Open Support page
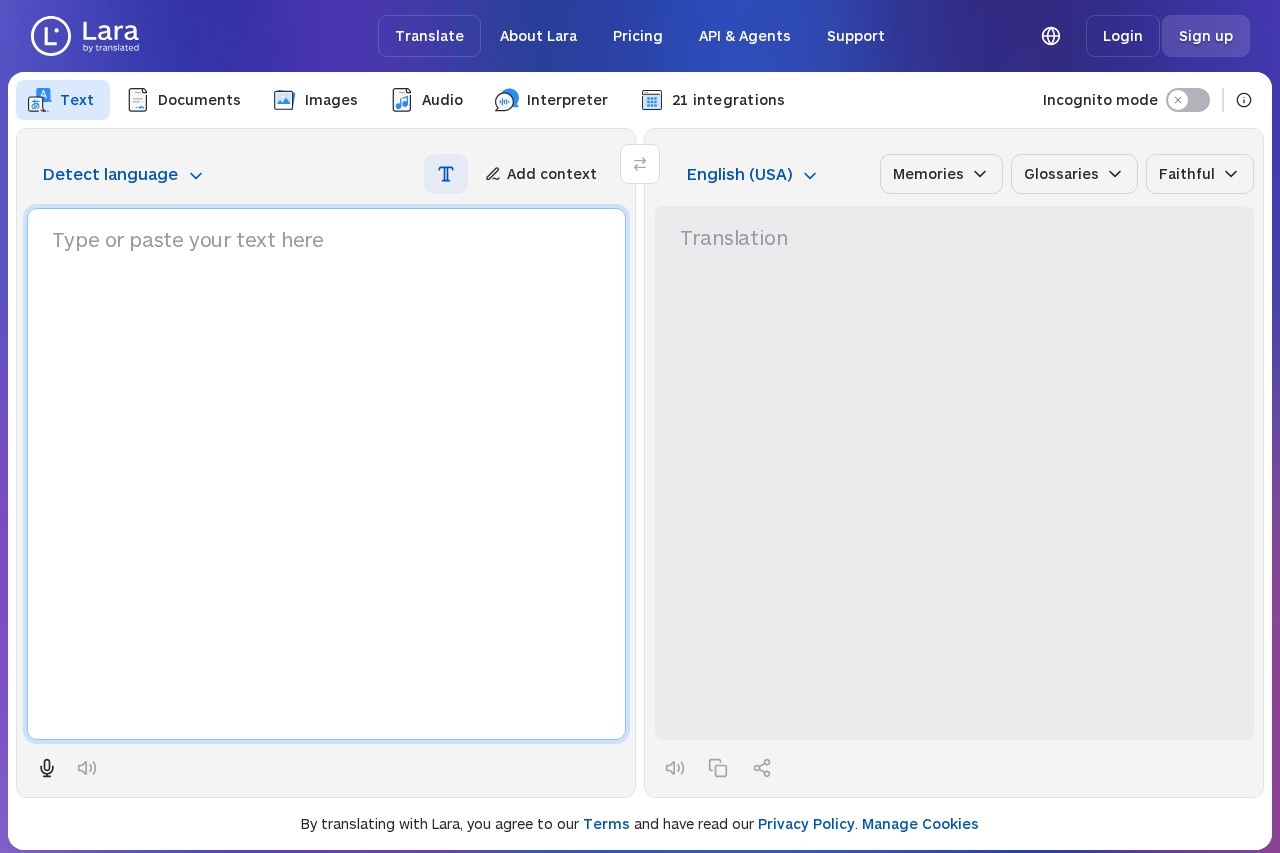1280x853 pixels. coord(856,36)
